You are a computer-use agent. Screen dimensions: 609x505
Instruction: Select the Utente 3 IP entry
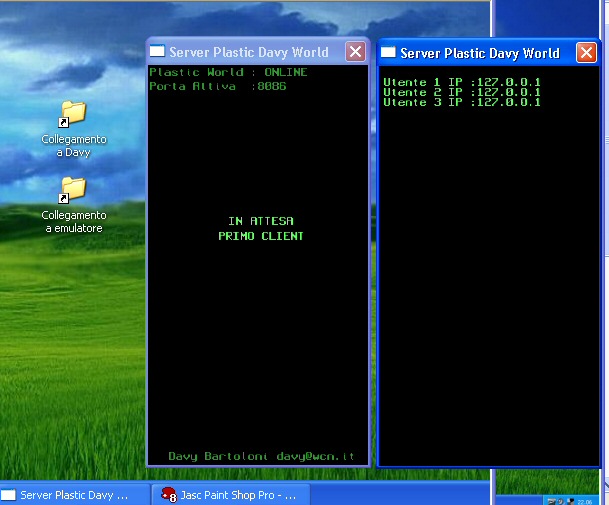(x=461, y=102)
